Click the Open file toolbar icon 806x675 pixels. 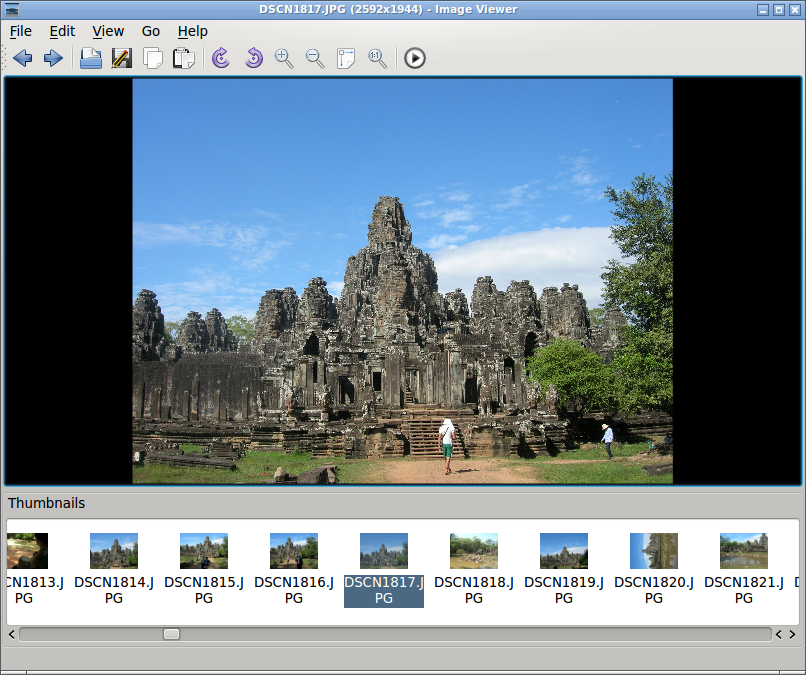pos(91,58)
